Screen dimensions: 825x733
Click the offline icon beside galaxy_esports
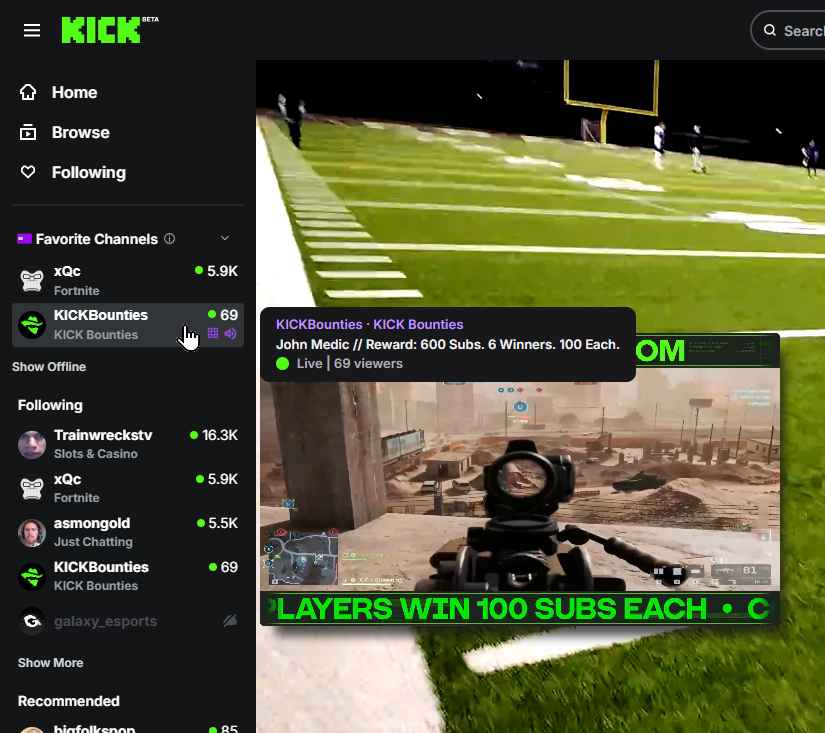pyautogui.click(x=230, y=621)
